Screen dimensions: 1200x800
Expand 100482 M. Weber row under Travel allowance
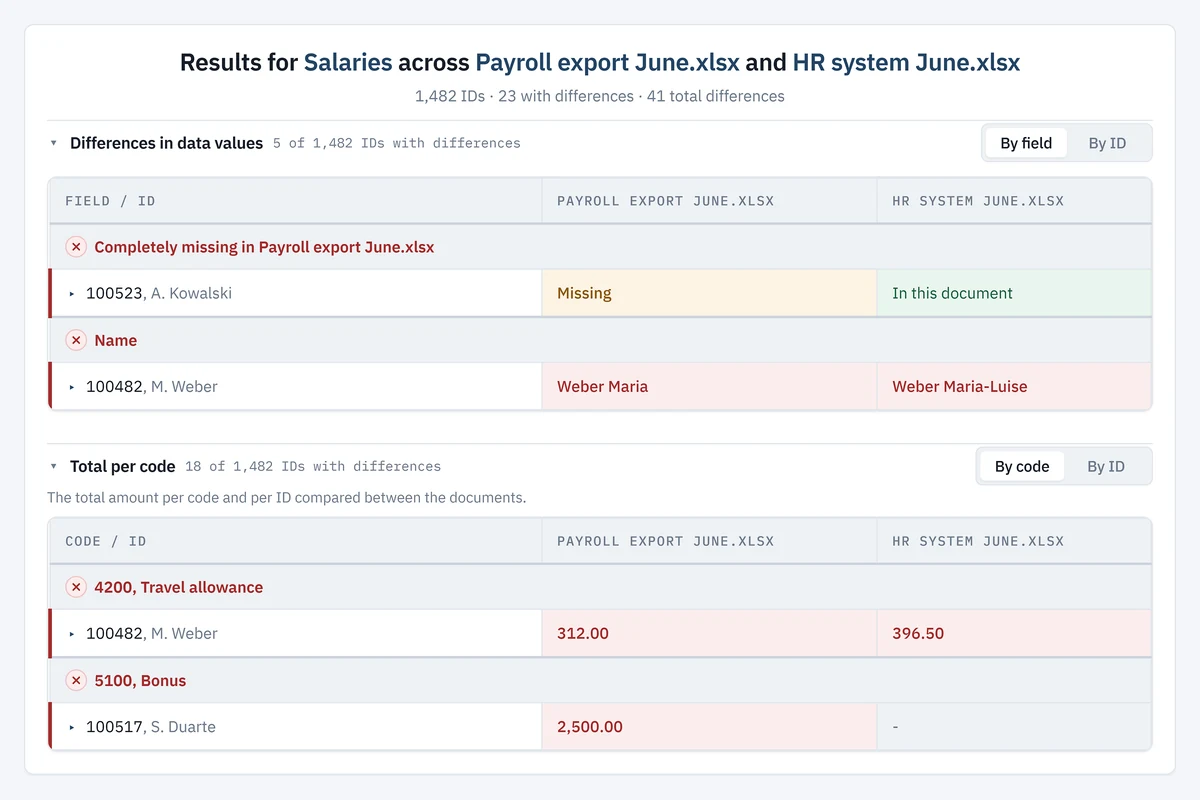pos(72,634)
